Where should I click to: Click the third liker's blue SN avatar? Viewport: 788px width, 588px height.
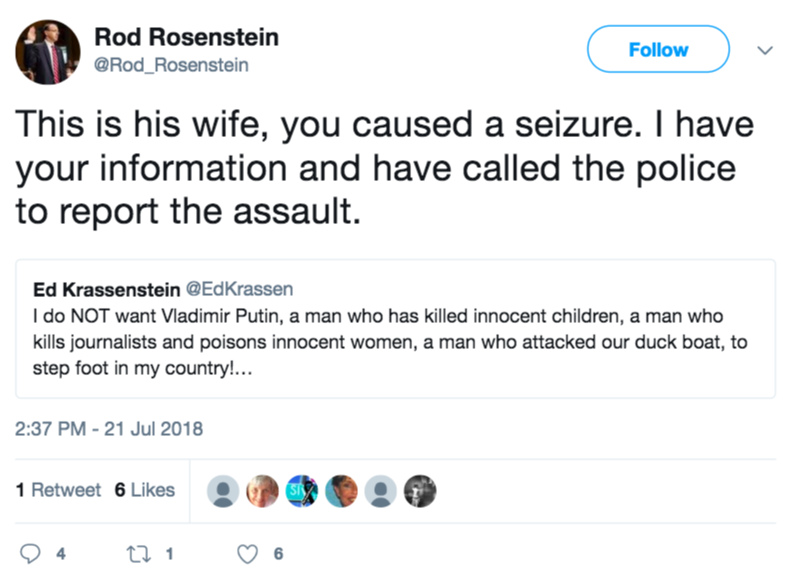(301, 490)
